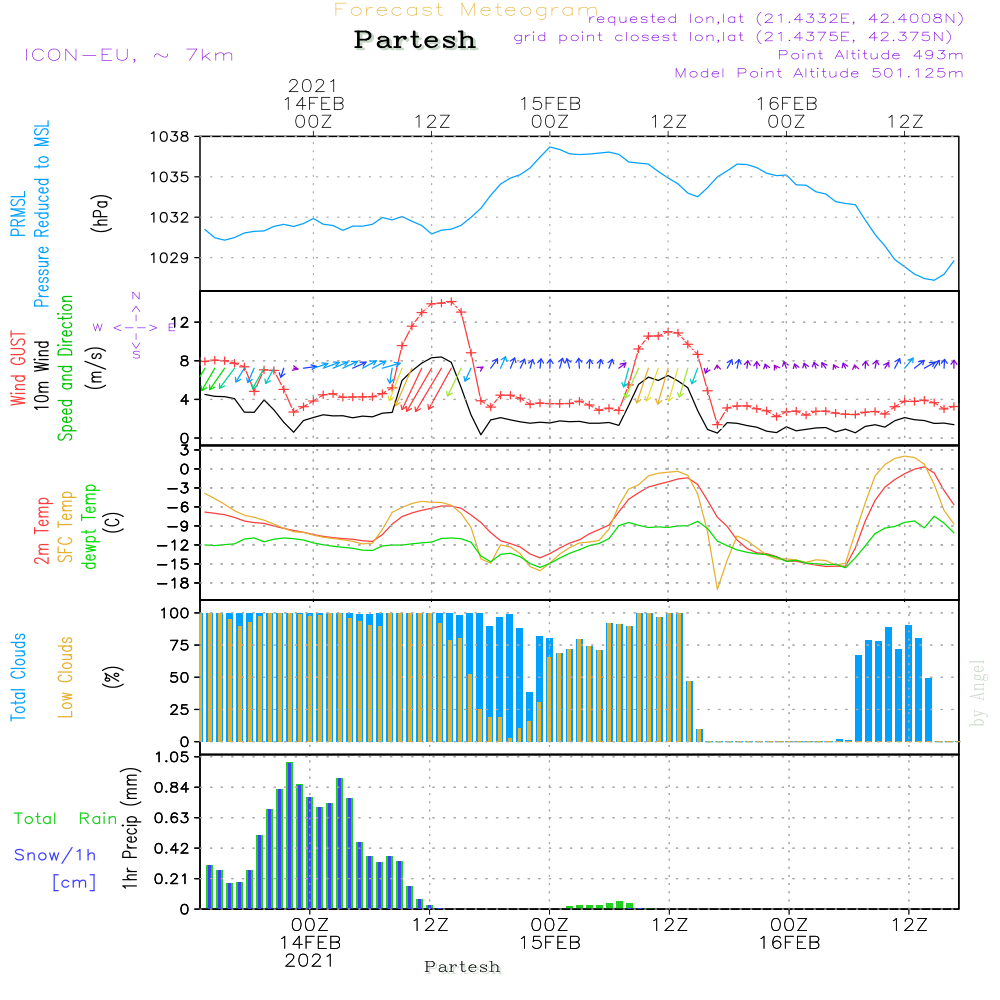Image resolution: width=1000 pixels, height=1000 pixels.
Task: Click the orange SFC Temp legend label
Action: (x=66, y=527)
